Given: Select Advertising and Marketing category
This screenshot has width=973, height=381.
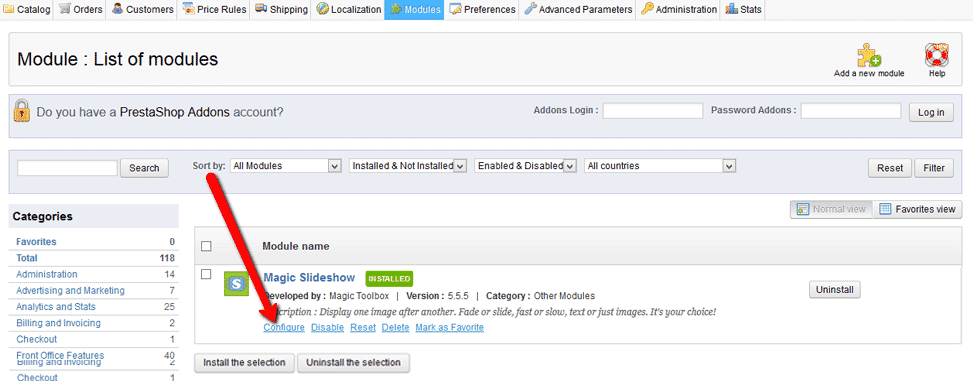Looking at the screenshot, I should pyautogui.click(x=70, y=290).
